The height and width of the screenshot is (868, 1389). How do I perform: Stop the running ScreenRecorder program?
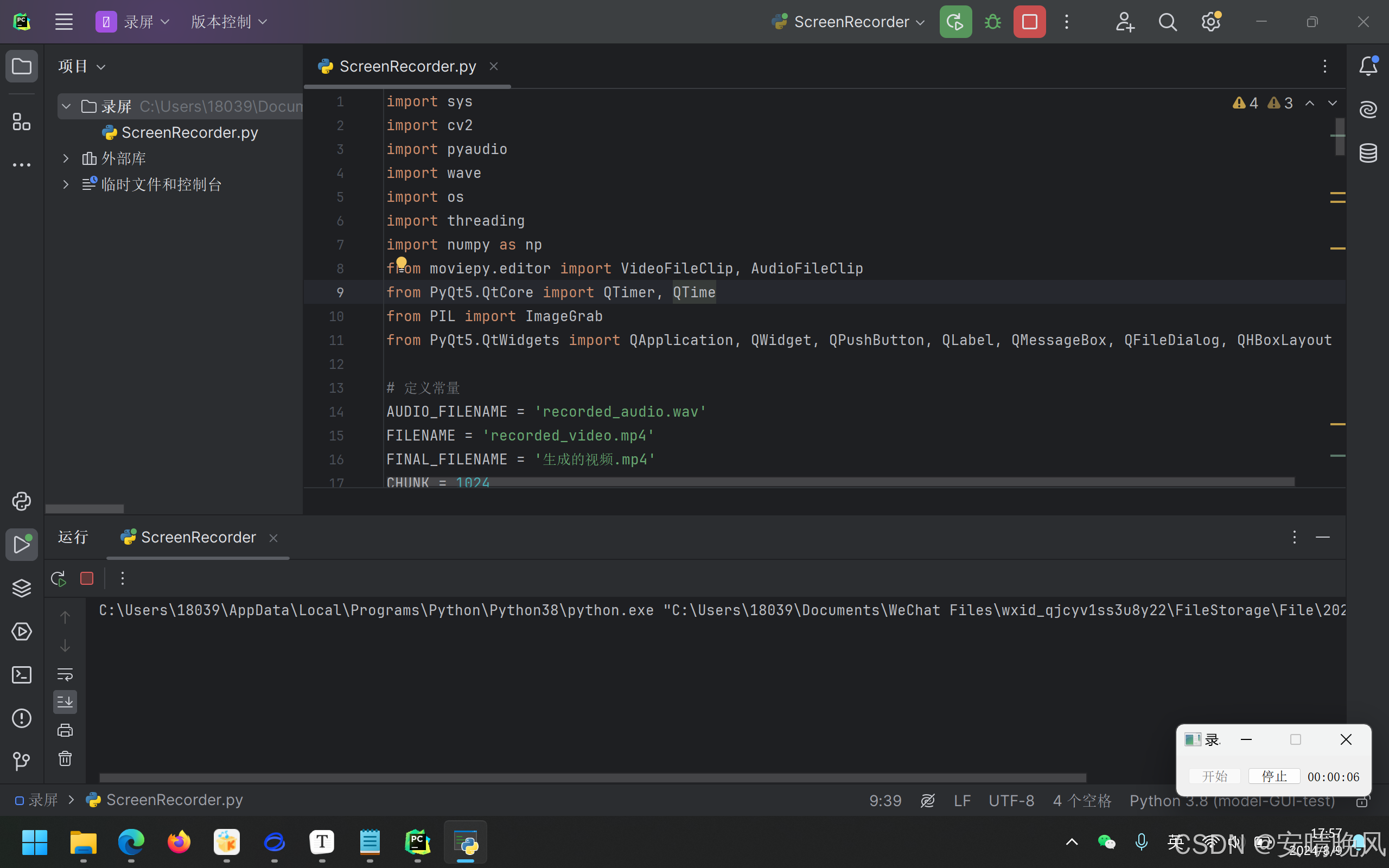[1029, 22]
